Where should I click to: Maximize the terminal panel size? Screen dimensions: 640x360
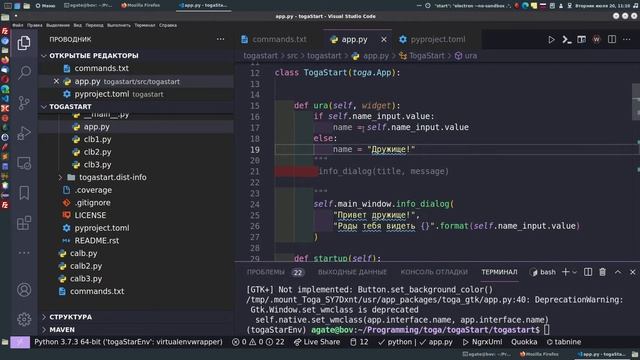[618, 272]
